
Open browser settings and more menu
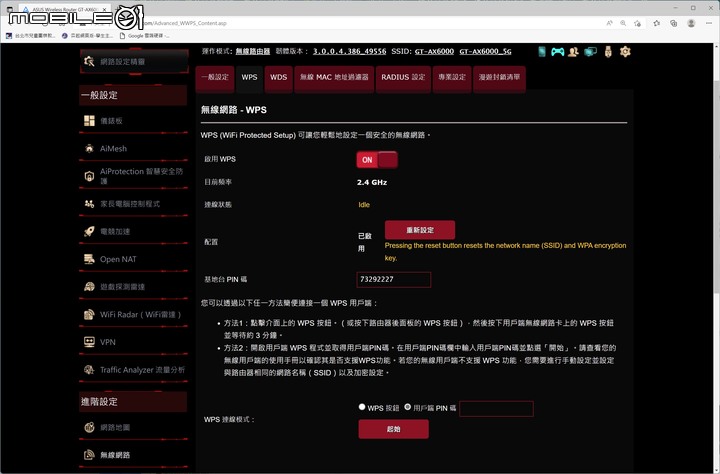pos(709,23)
